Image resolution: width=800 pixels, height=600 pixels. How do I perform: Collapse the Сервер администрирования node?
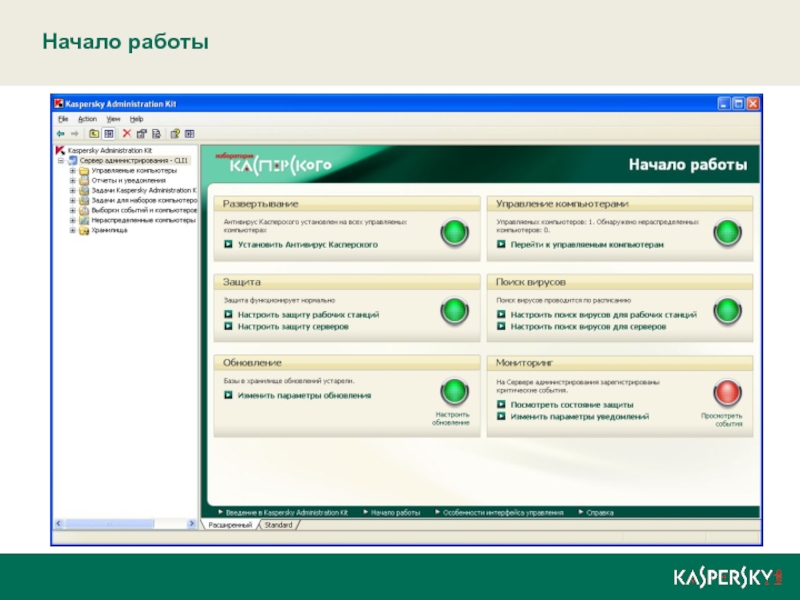tap(61, 160)
